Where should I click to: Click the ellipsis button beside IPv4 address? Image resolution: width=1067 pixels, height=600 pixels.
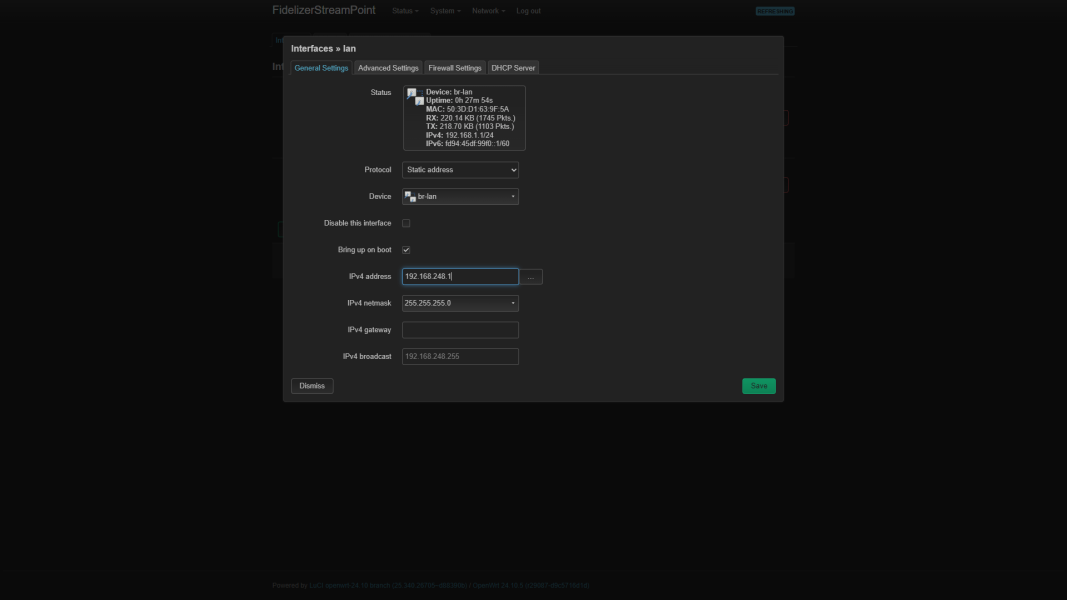pyautogui.click(x=531, y=277)
